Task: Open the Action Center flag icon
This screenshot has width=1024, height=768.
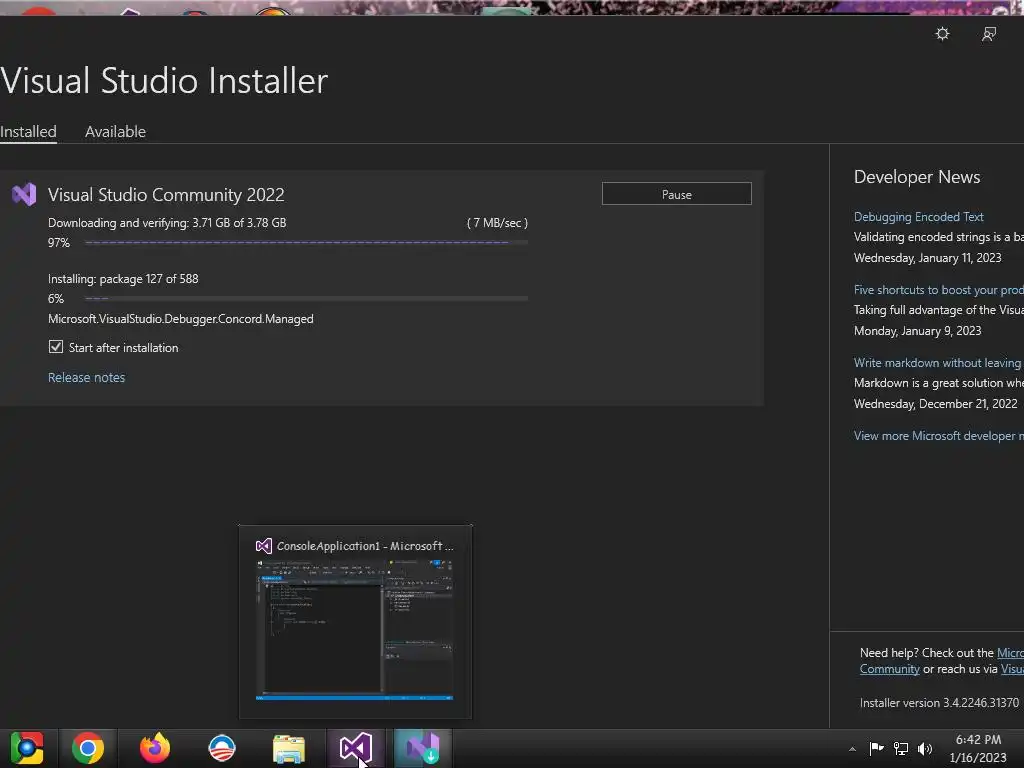Action: [x=876, y=748]
